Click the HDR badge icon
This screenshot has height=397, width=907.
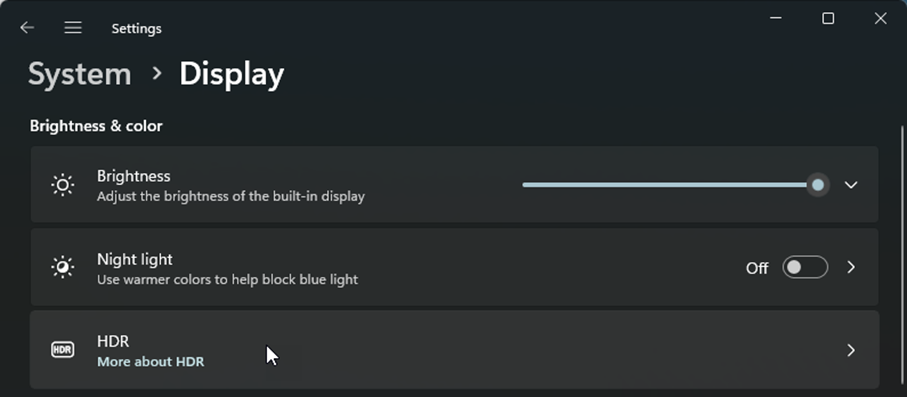point(62,350)
